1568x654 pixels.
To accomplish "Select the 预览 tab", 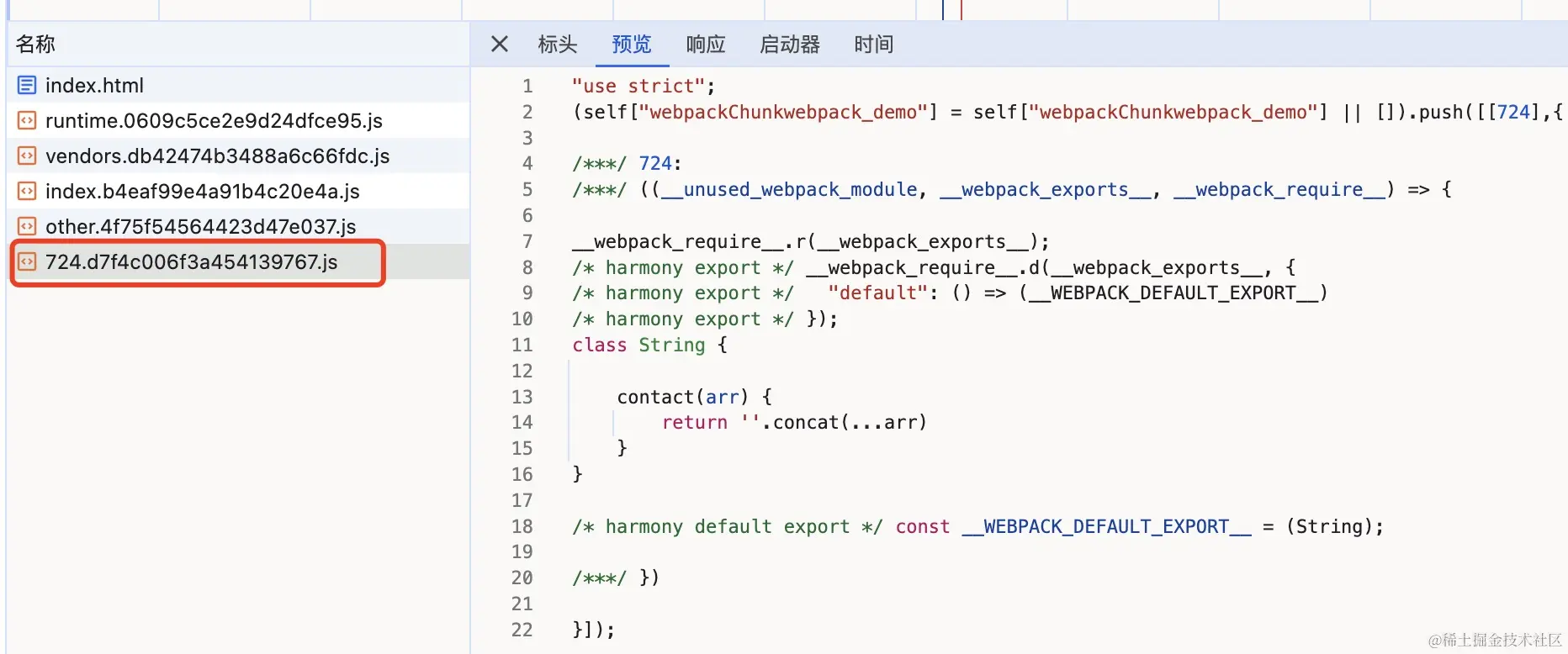I will 632,44.
